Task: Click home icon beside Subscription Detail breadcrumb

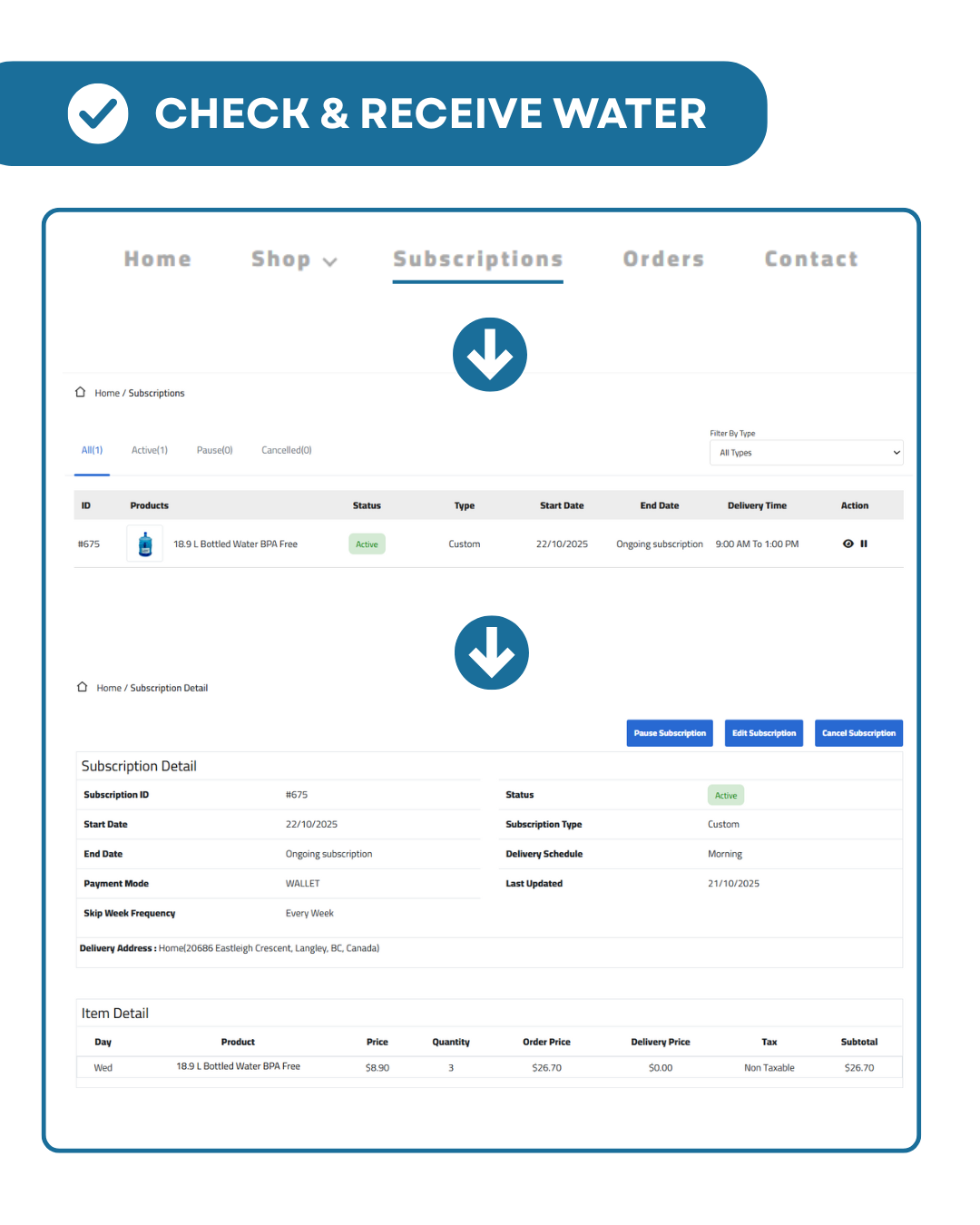Action: click(x=82, y=688)
